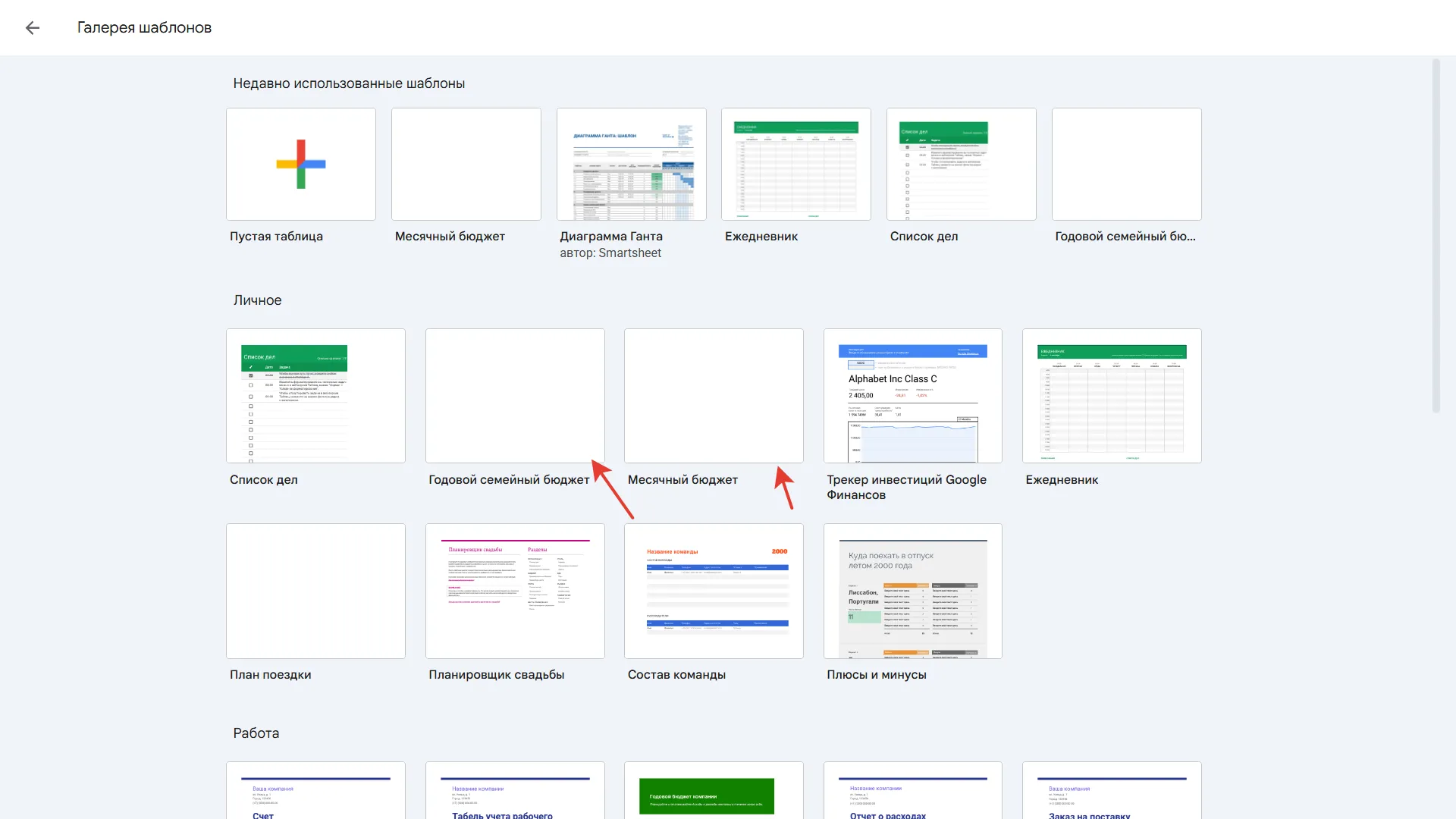
Task: Click Трекер инвестиций Google Финансов label
Action: point(907,487)
